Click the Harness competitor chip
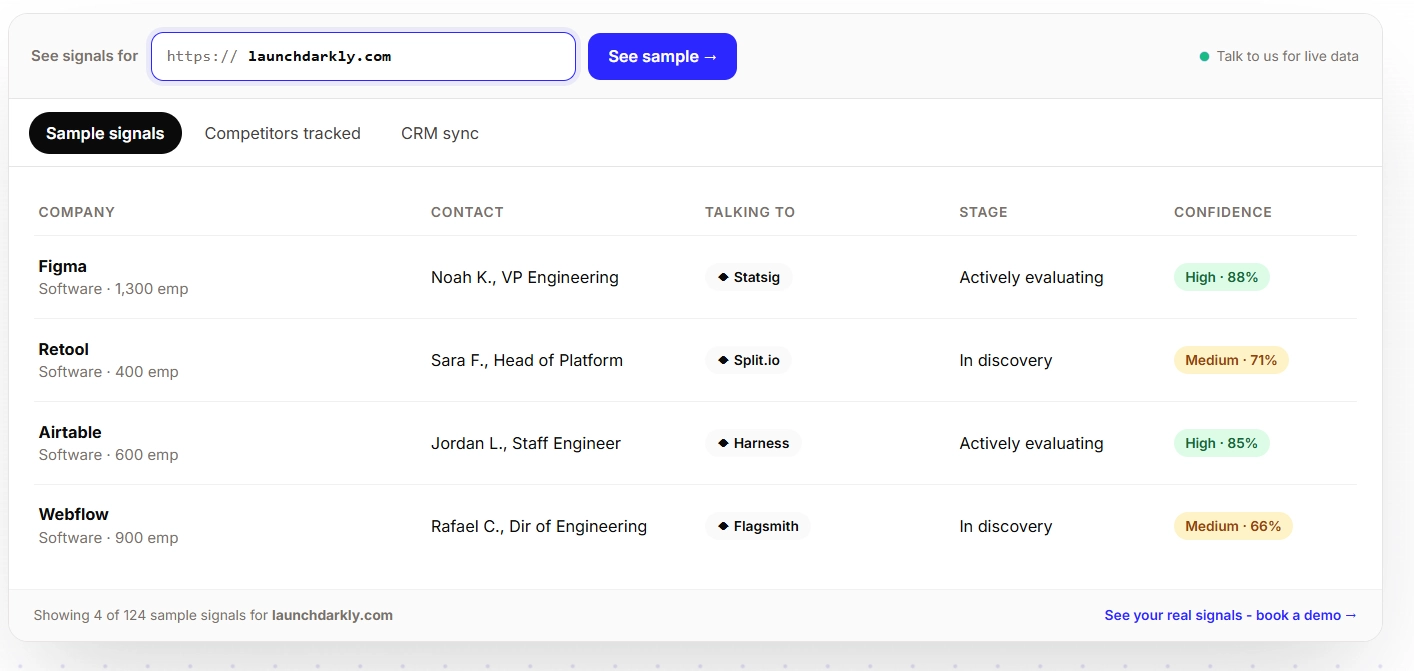Image resolution: width=1414 pixels, height=671 pixels. click(x=753, y=443)
